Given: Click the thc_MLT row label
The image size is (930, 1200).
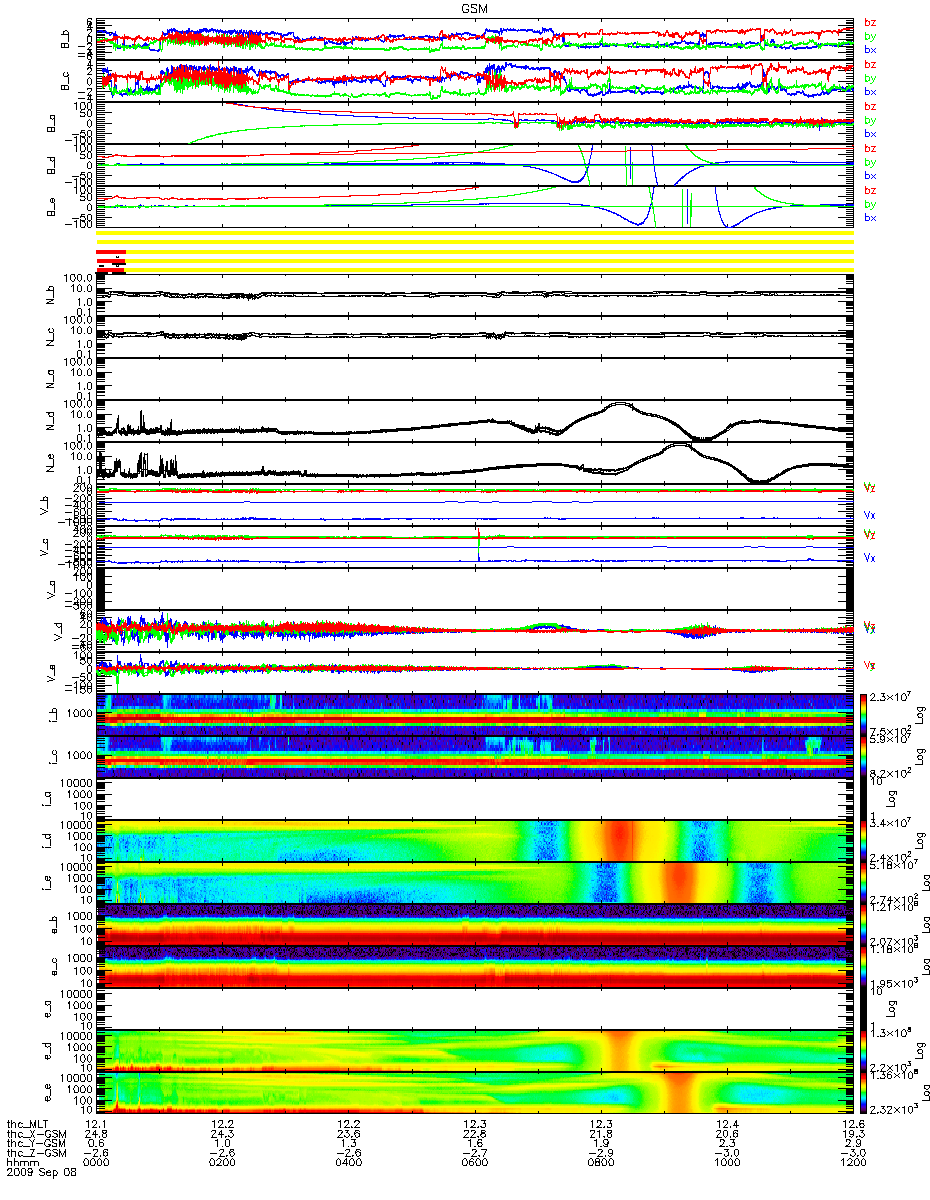Looking at the screenshot, I should 27,1124.
